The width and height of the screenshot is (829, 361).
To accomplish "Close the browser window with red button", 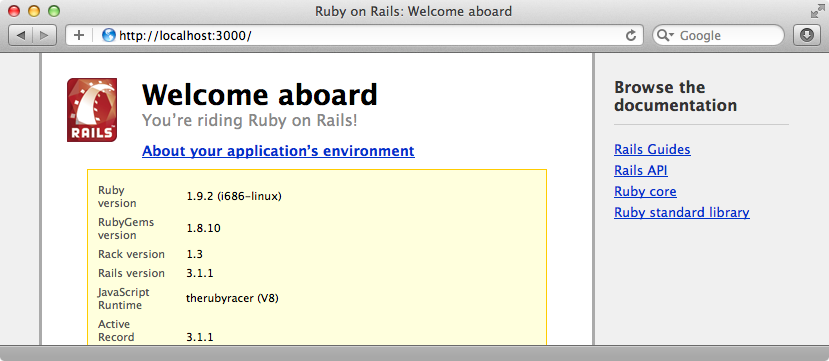I will point(14,11).
